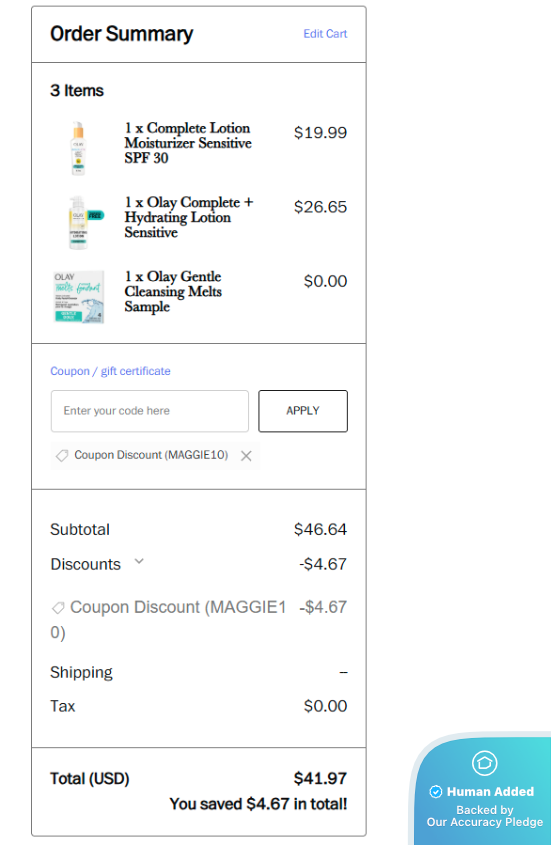Screen dimensions: 551x845
Task: Click the tag icon in the discounts breakdown
Action: (58, 608)
